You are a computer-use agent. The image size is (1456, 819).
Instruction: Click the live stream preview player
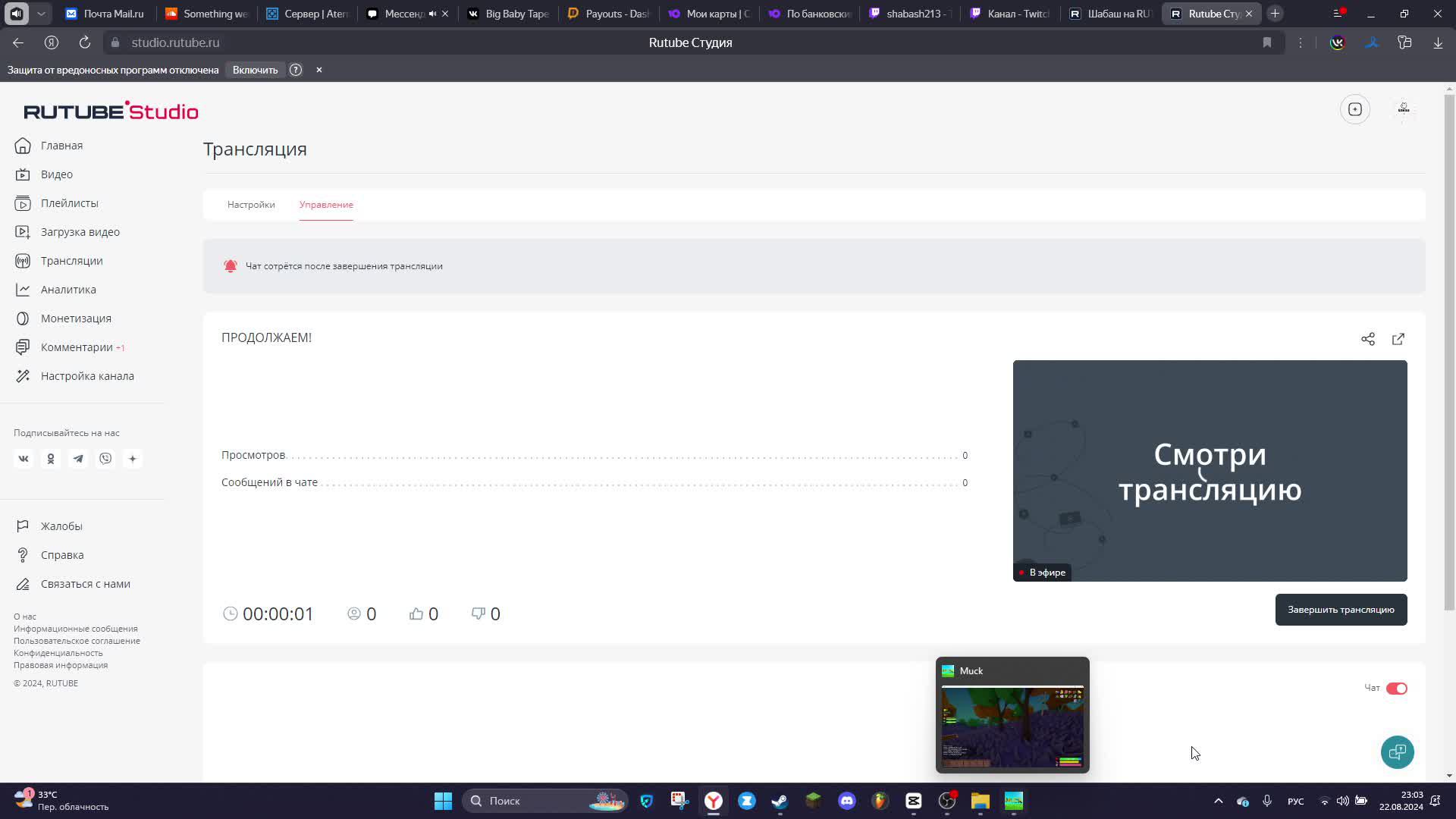1210,471
